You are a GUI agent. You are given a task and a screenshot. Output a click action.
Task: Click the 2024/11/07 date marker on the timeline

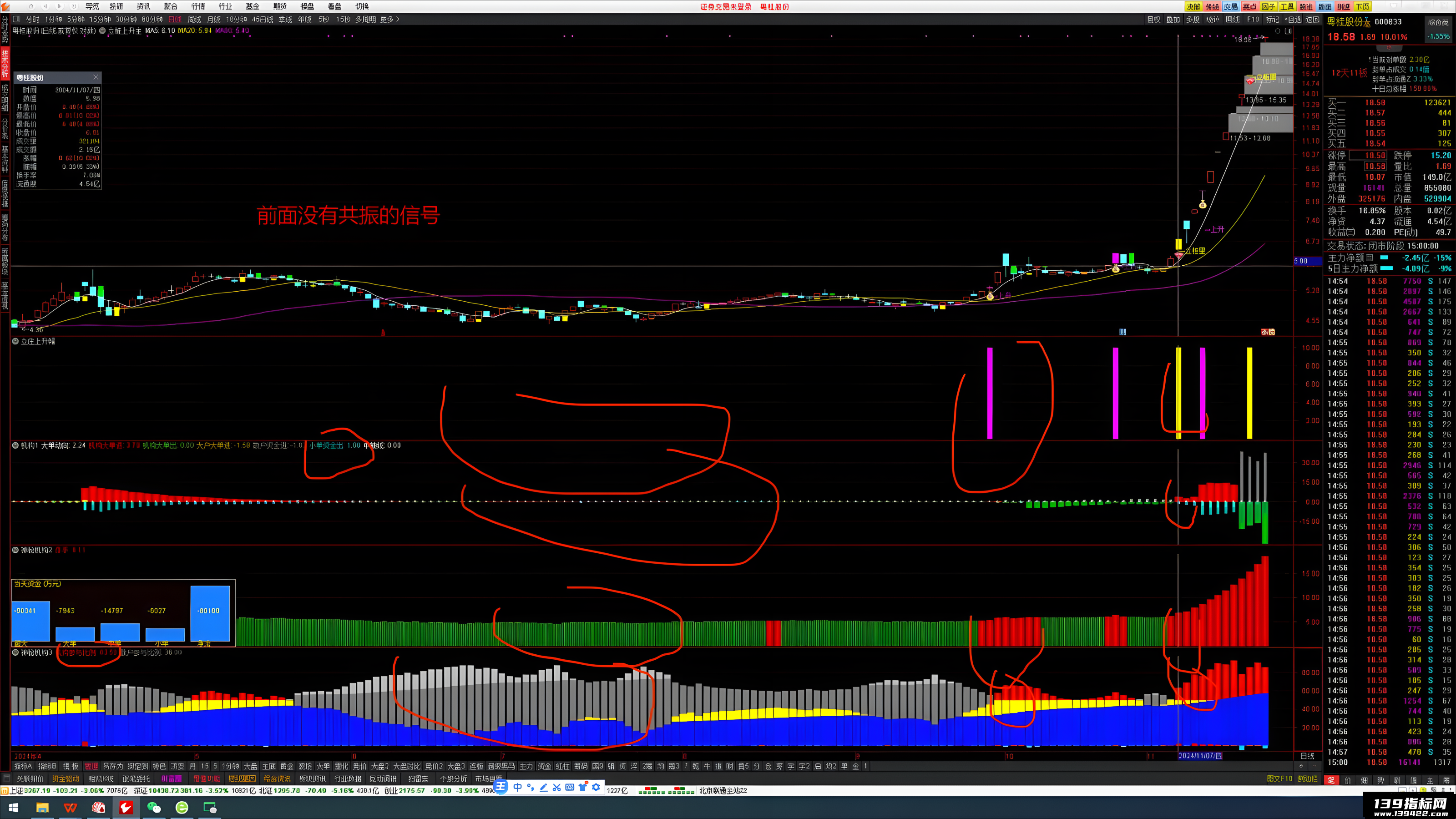coord(1200,756)
